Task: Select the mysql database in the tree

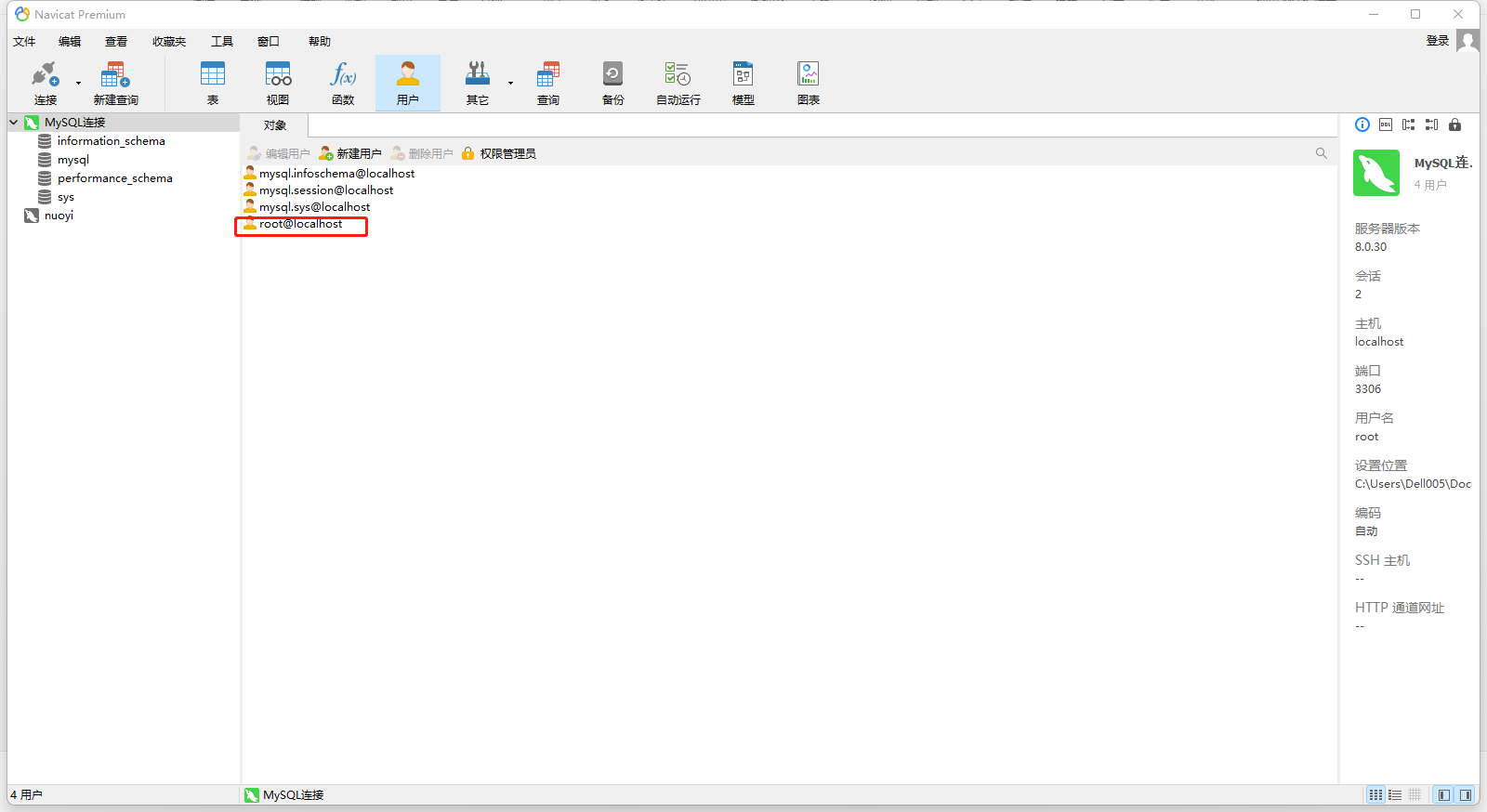Action: tap(73, 160)
